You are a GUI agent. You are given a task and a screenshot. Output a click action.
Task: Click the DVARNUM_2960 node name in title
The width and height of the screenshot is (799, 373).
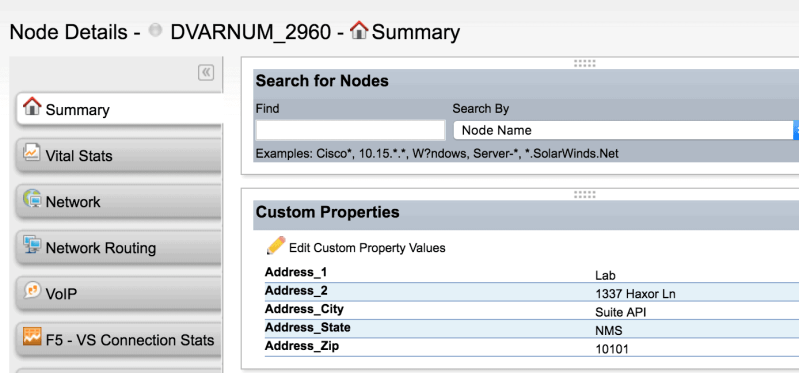250,32
